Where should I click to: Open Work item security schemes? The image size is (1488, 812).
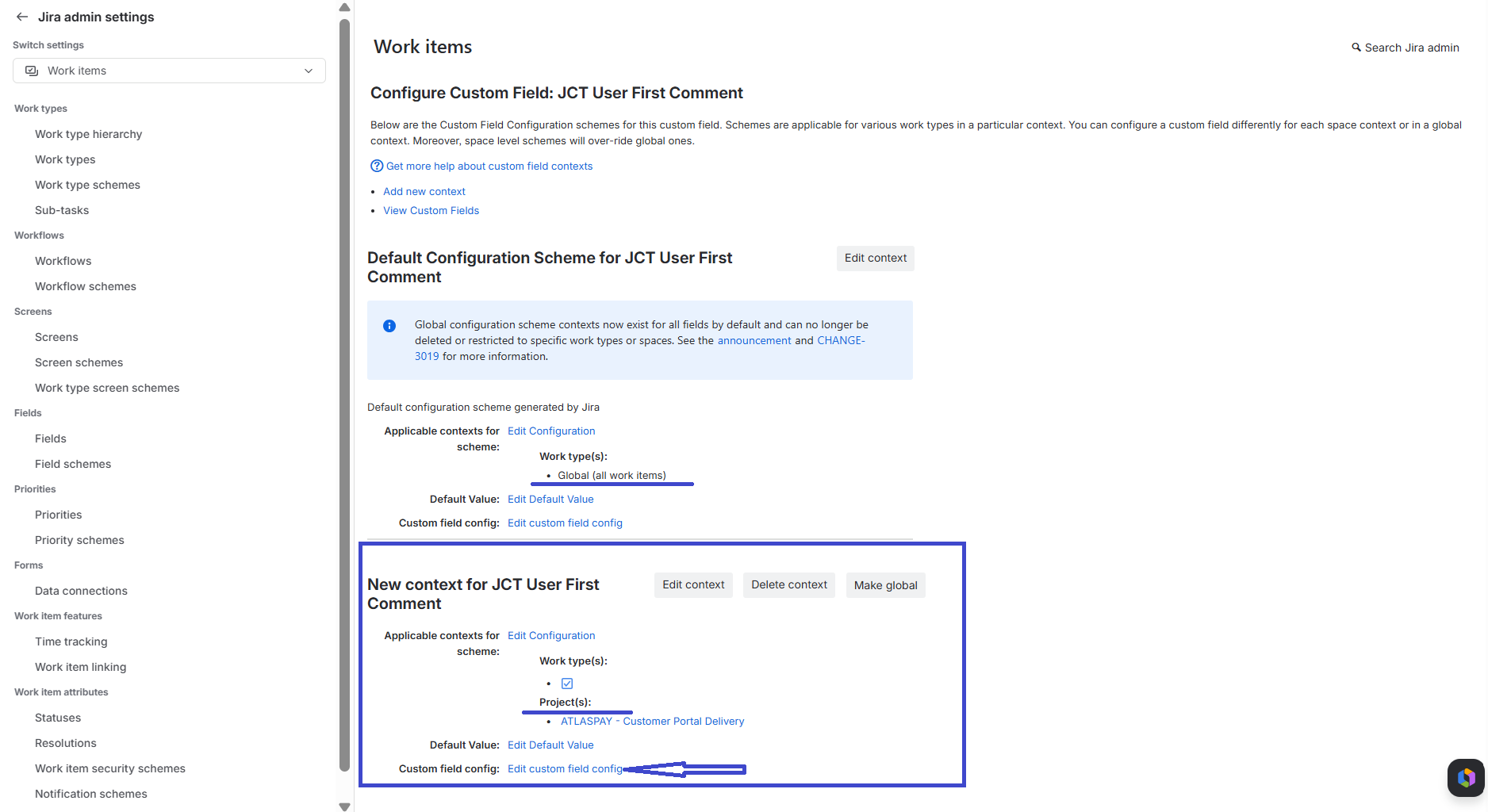(110, 768)
